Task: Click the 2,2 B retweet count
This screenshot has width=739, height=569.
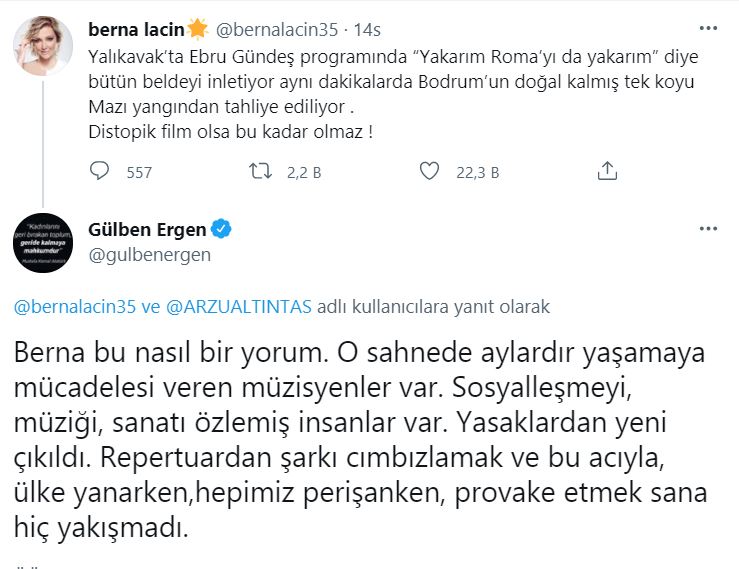Action: [x=300, y=173]
